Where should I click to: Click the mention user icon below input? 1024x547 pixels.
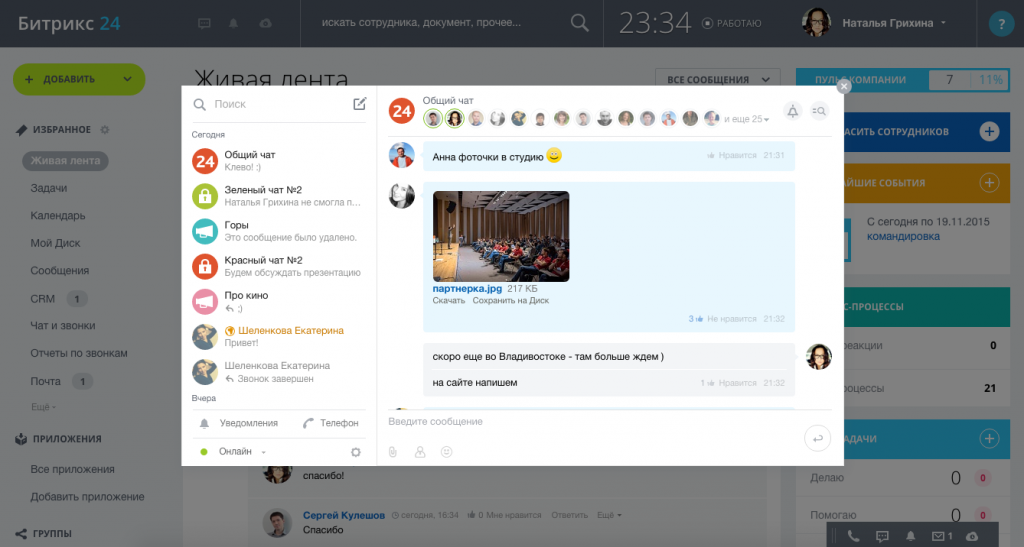420,452
